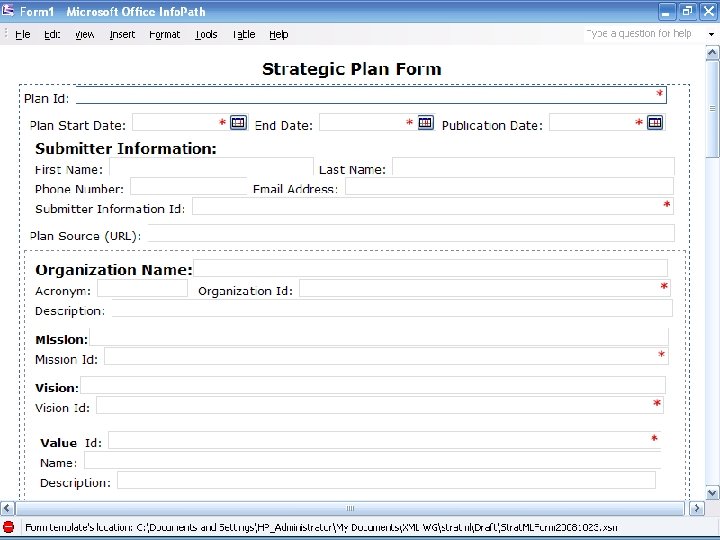Click the vertical scrollbar down arrow
Image resolution: width=720 pixels, height=540 pixels.
pyautogui.click(x=712, y=493)
